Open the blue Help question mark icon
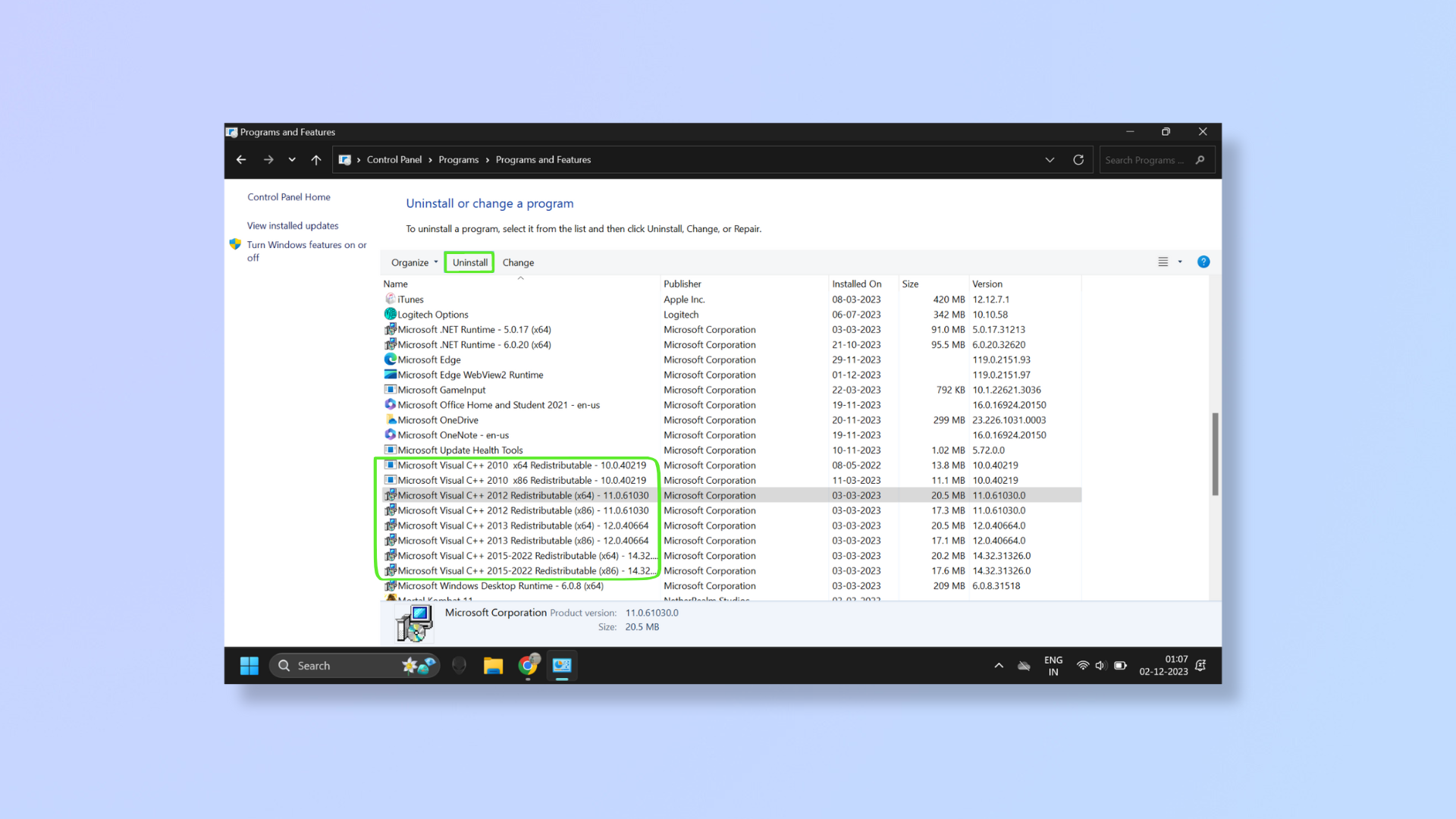This screenshot has height=819, width=1456. coord(1203,262)
